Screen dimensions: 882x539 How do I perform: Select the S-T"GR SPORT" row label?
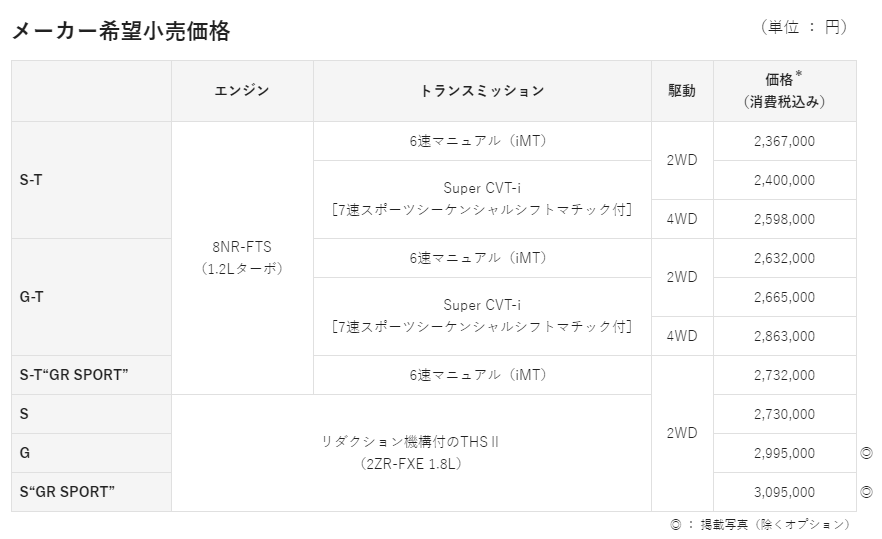pyautogui.click(x=74, y=375)
